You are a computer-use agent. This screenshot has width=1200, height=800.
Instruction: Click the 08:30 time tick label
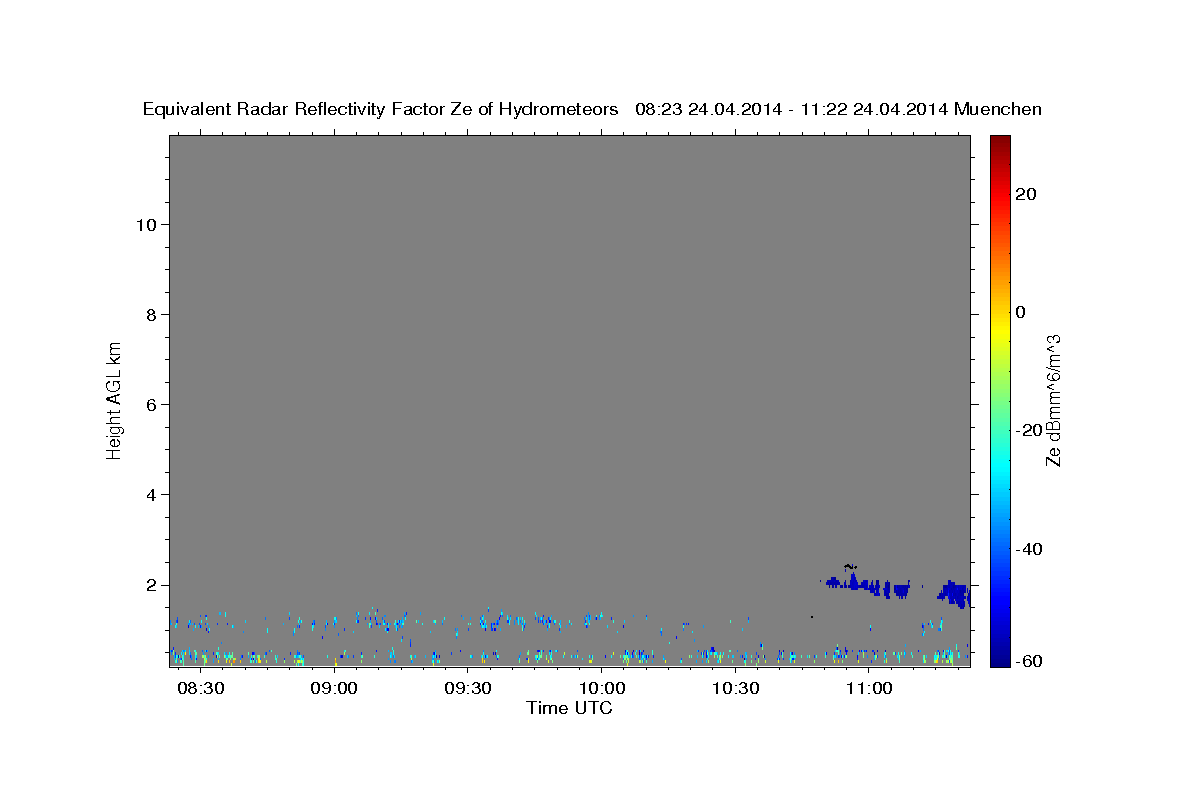[x=200, y=689]
